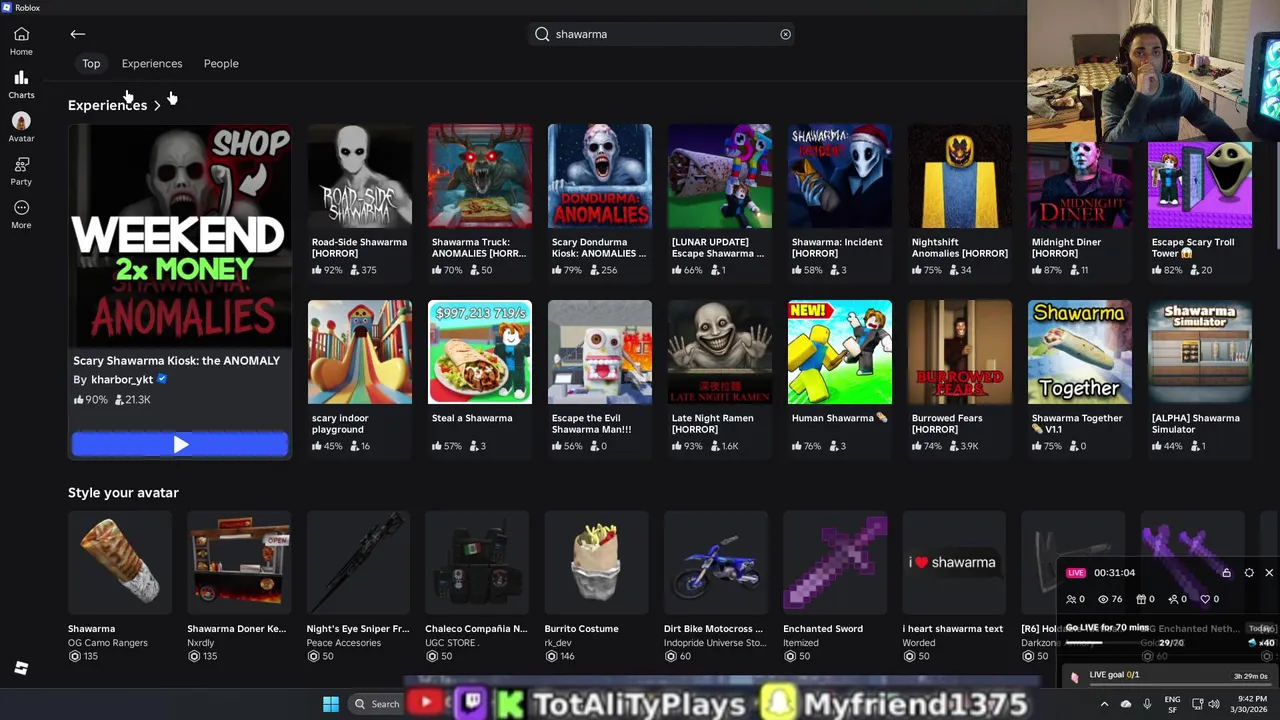Open Party from the sidebar
This screenshot has height=720, width=1280.
tap(21, 171)
